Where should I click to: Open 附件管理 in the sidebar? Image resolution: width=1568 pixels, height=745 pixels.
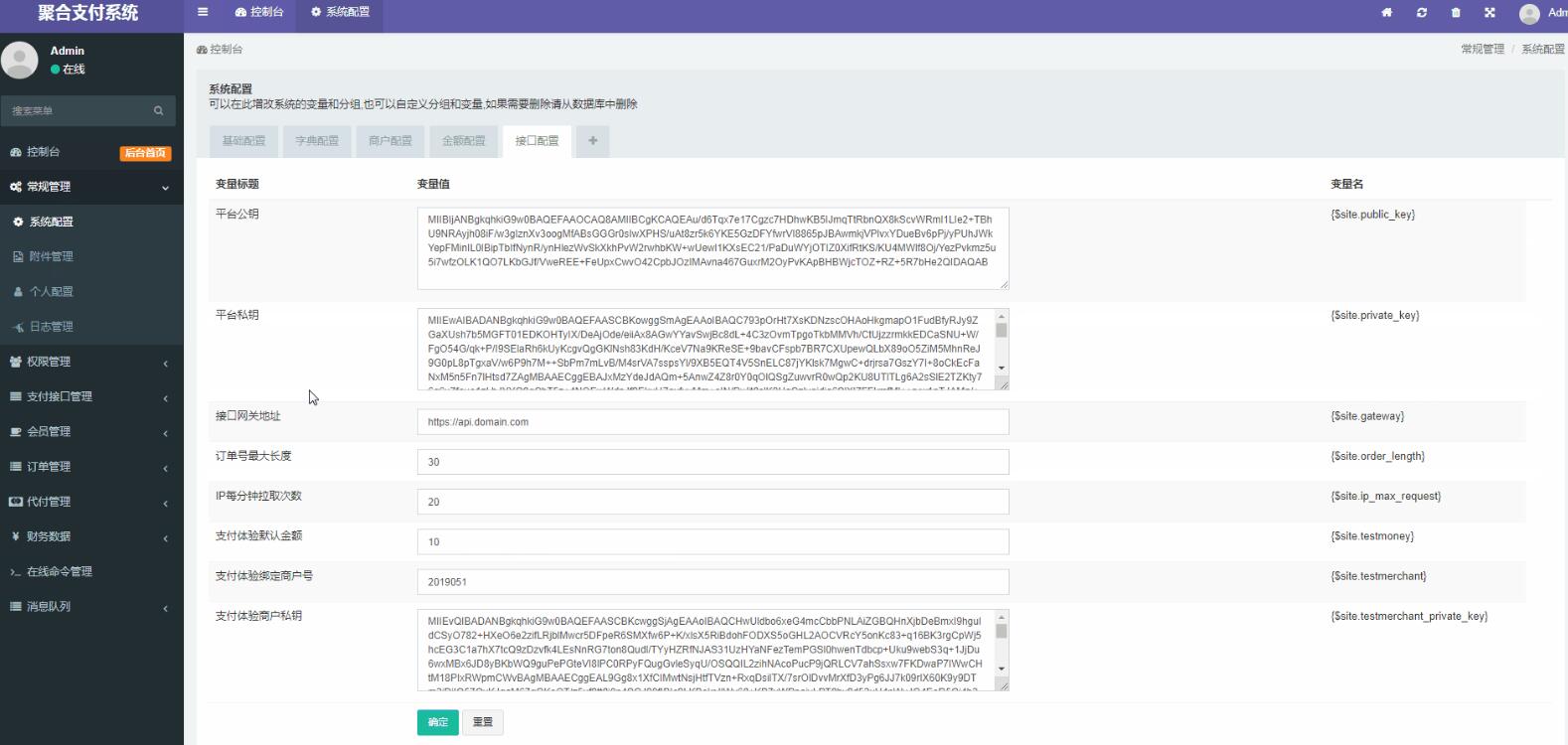[91, 256]
